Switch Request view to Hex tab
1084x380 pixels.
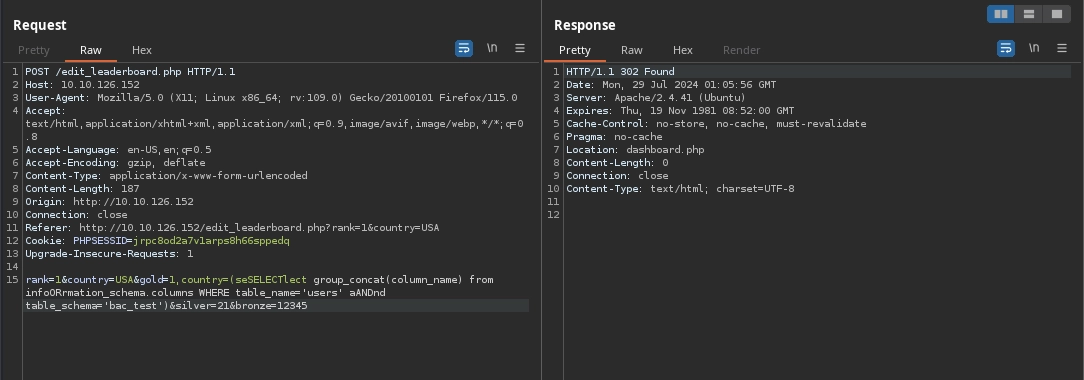pos(142,50)
